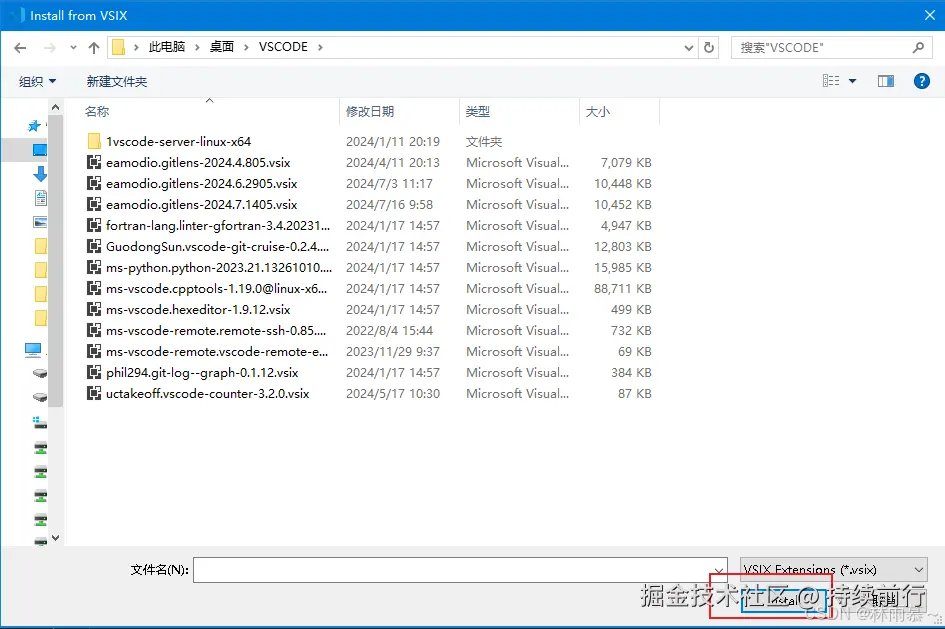Expand the chevron after 此电脑 in the path
This screenshot has width=945, height=629.
point(197,47)
